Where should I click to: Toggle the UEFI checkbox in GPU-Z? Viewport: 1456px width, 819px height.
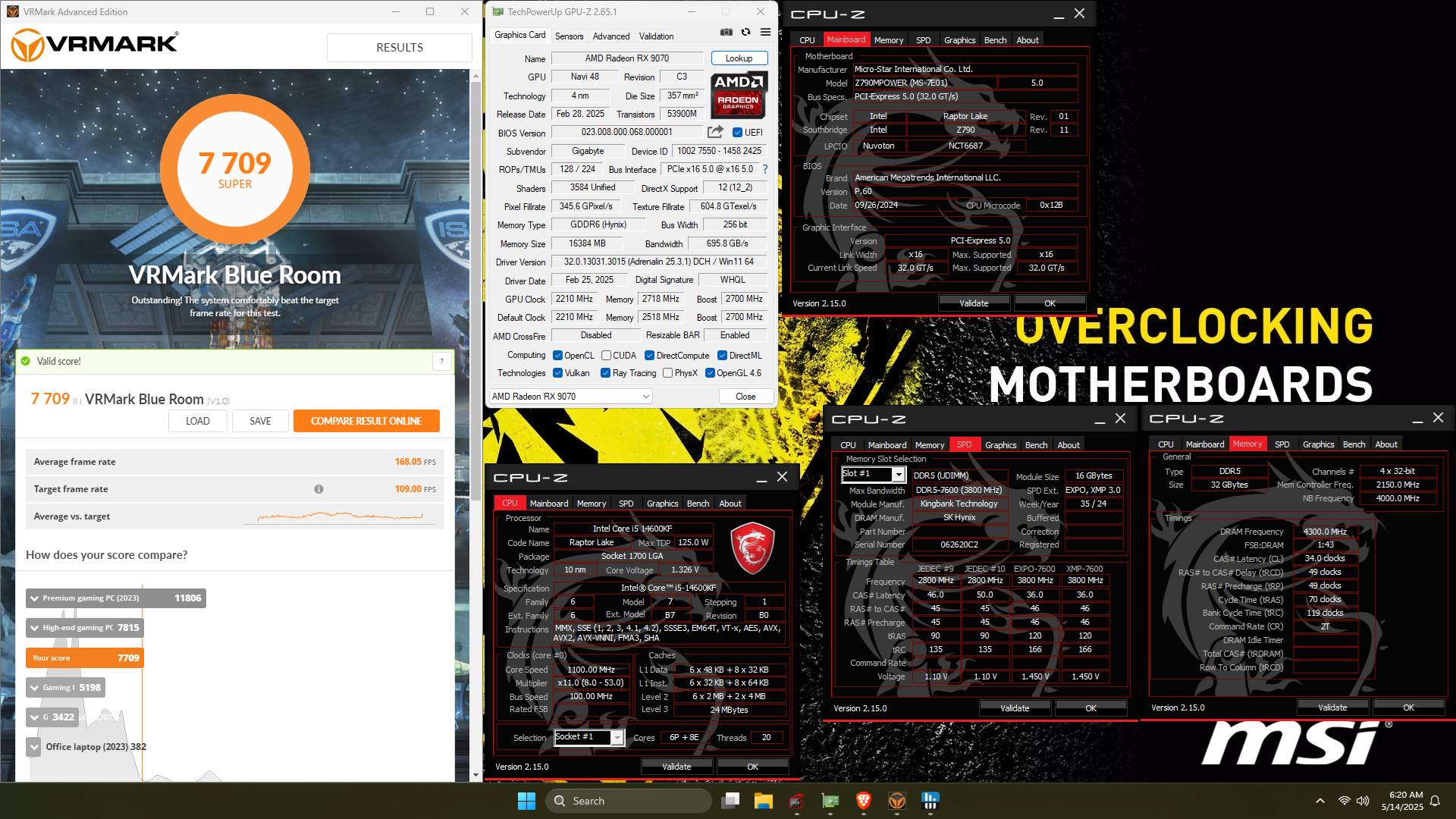737,133
